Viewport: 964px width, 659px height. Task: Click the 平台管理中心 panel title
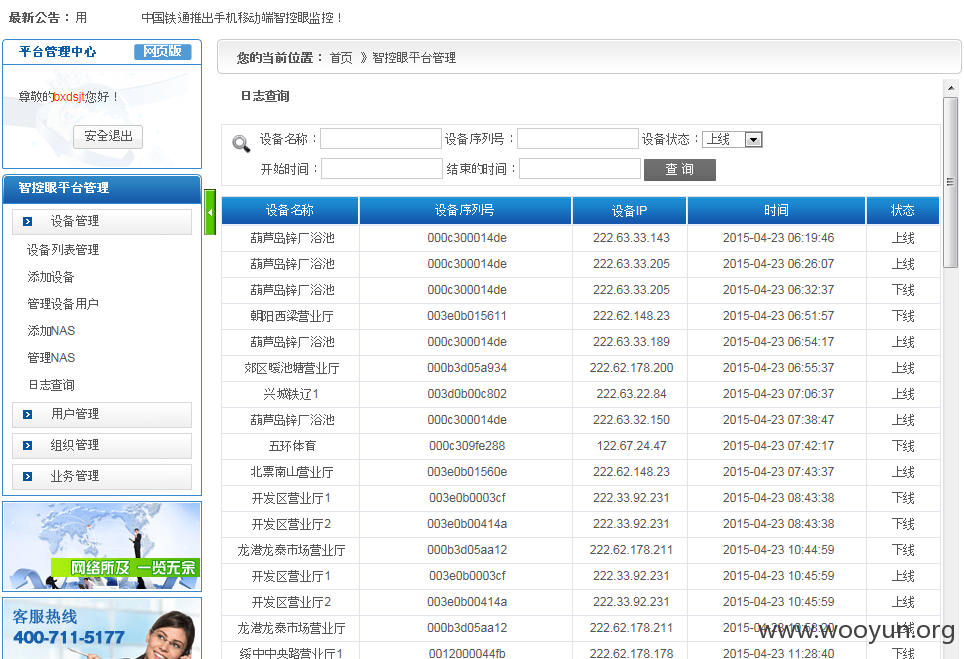pos(57,52)
